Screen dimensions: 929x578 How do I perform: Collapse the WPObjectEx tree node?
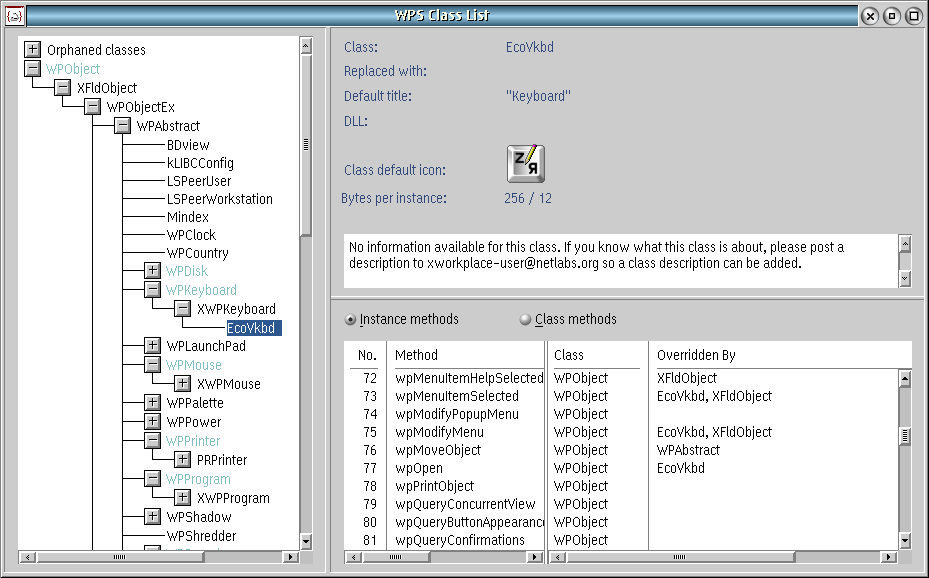click(x=92, y=107)
